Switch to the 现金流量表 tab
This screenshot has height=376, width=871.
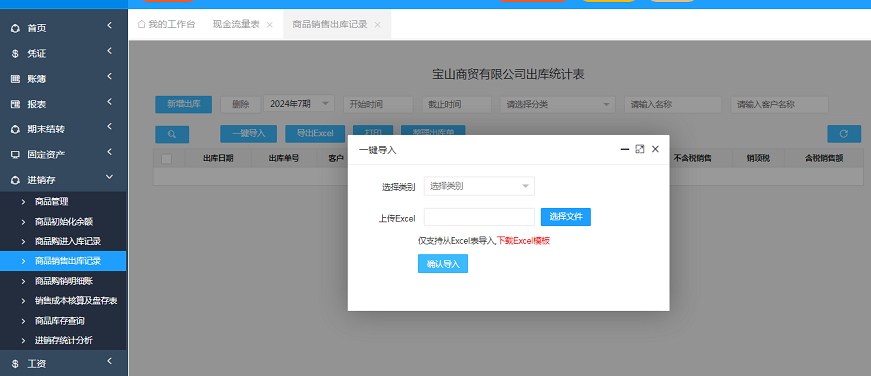[x=236, y=24]
